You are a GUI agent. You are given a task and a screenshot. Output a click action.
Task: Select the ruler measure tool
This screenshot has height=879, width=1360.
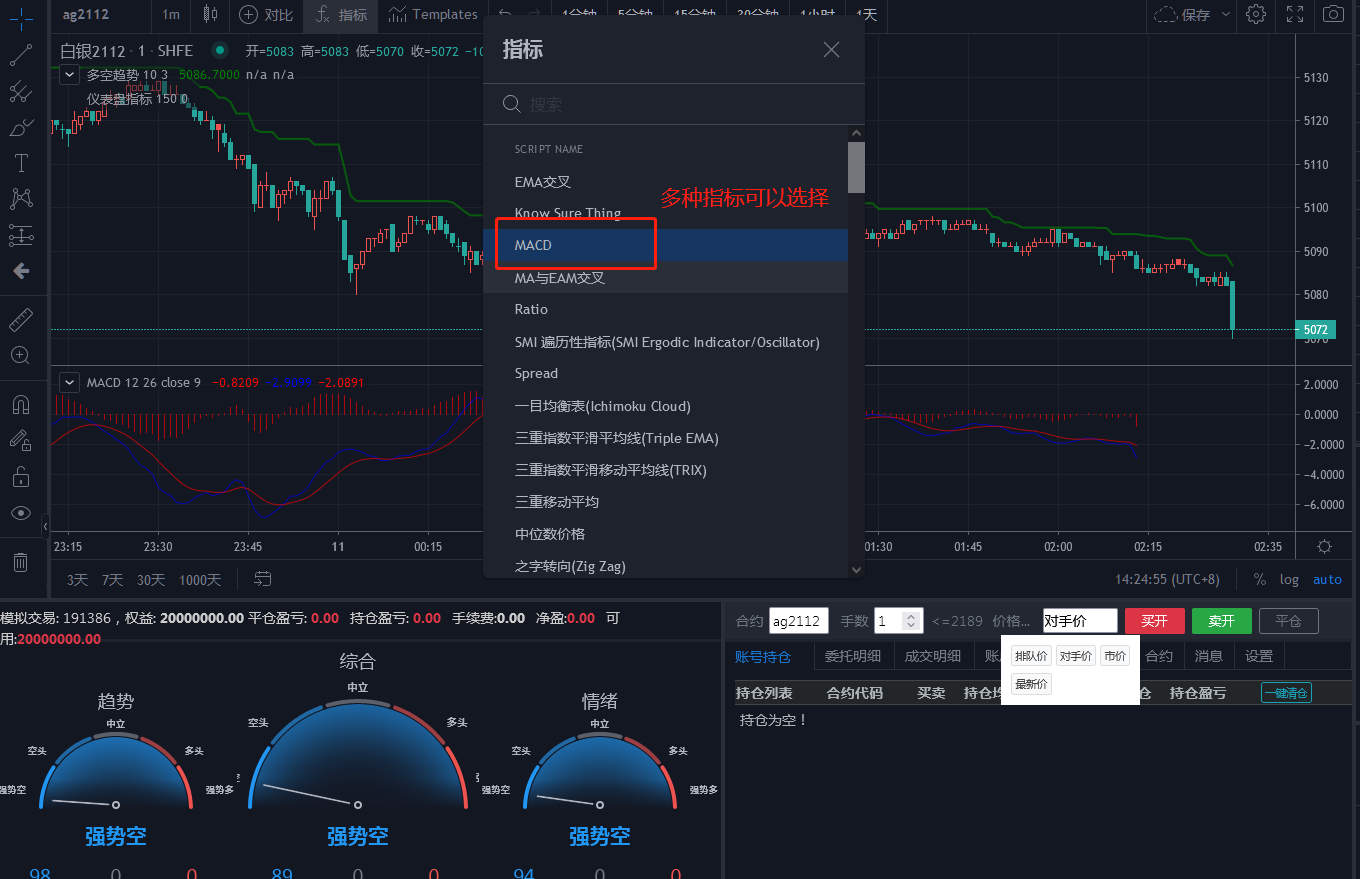point(21,320)
